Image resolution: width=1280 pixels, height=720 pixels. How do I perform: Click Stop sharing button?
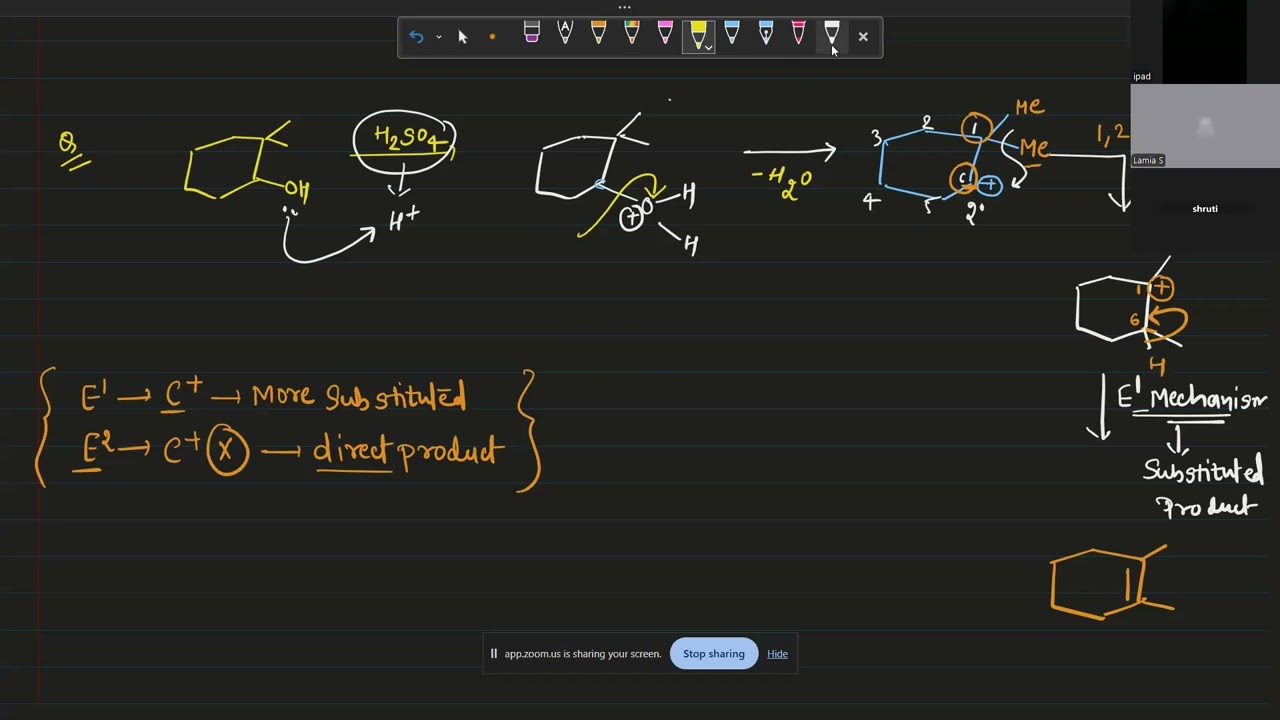click(714, 654)
